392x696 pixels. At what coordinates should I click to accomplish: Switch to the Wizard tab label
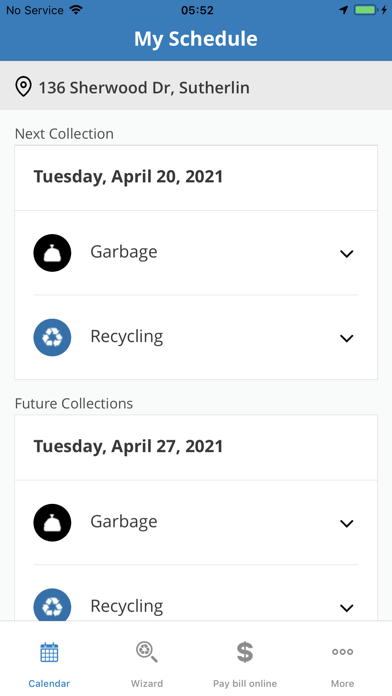point(147,684)
